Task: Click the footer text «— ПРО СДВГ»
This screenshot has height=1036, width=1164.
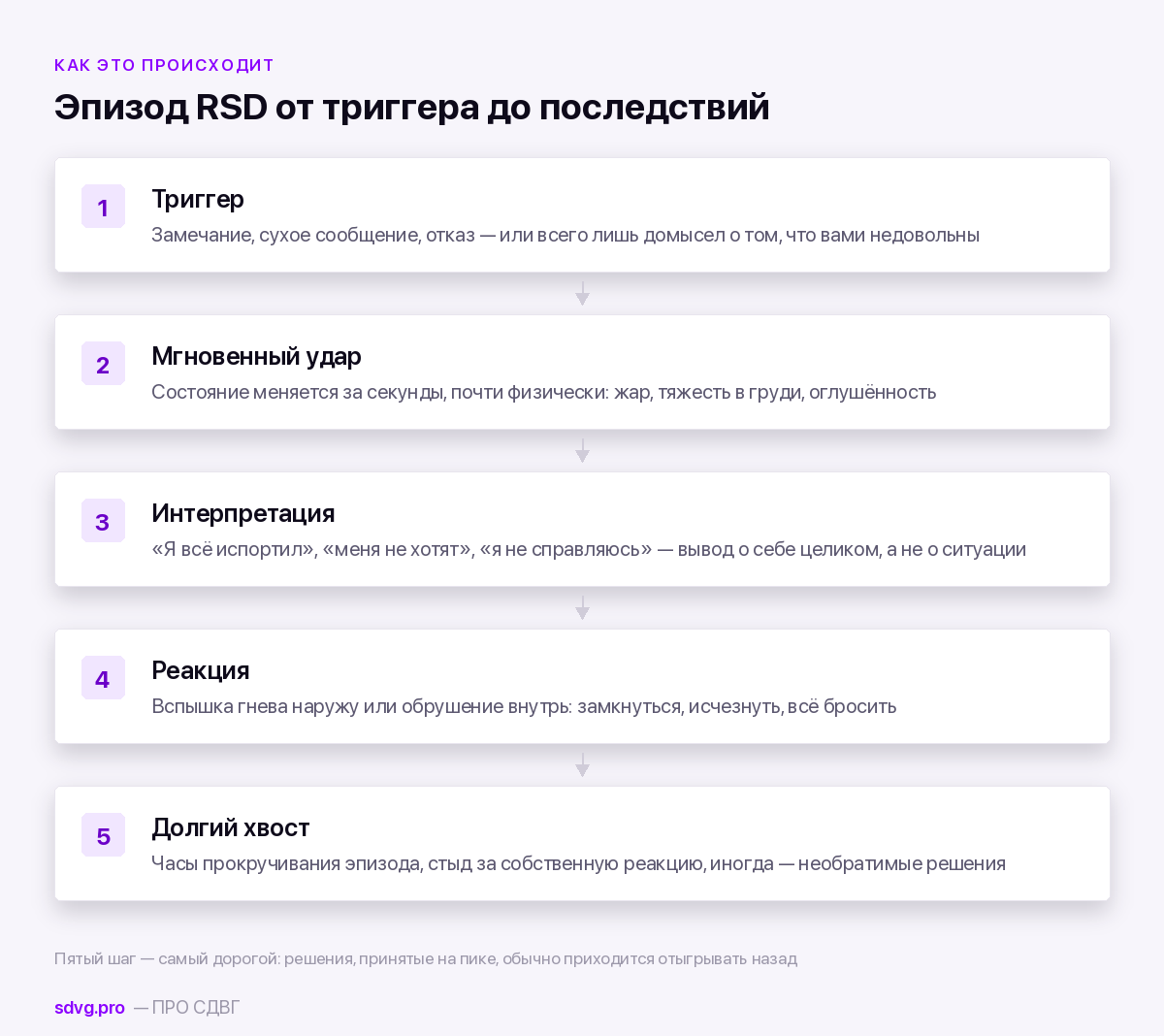Action: click(186, 1007)
